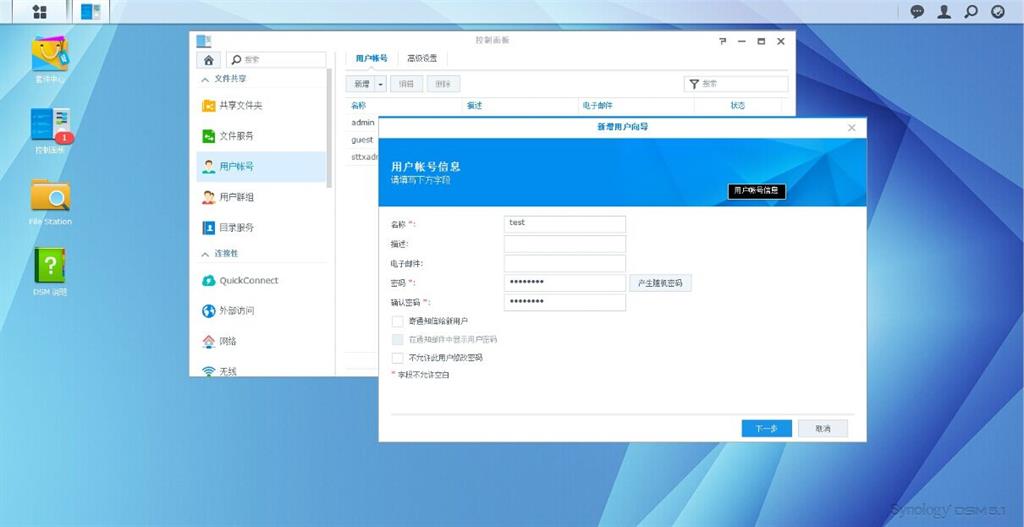Toggle 在通知邮件中显示用户密码 checkbox

[397, 339]
